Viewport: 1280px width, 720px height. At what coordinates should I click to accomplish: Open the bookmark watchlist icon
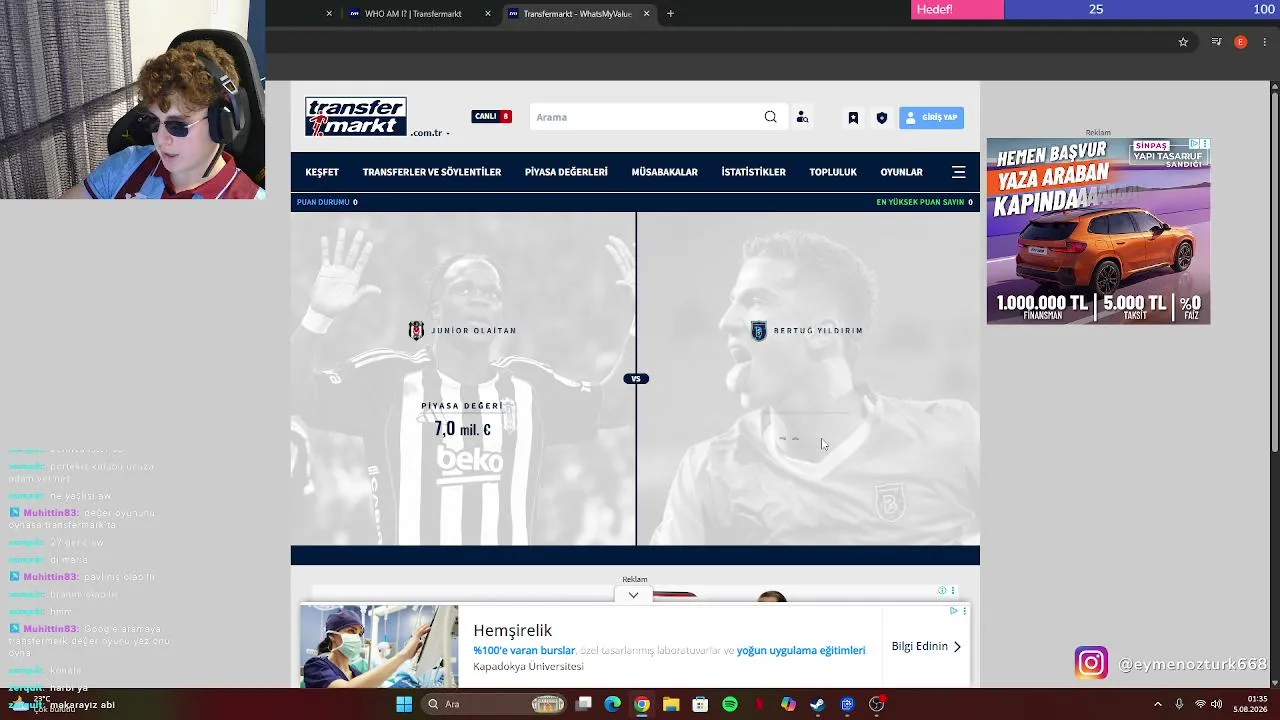[853, 117]
